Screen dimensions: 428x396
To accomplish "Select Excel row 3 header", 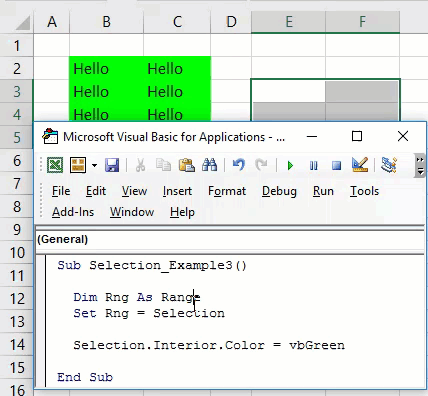I will pyautogui.click(x=17, y=91).
